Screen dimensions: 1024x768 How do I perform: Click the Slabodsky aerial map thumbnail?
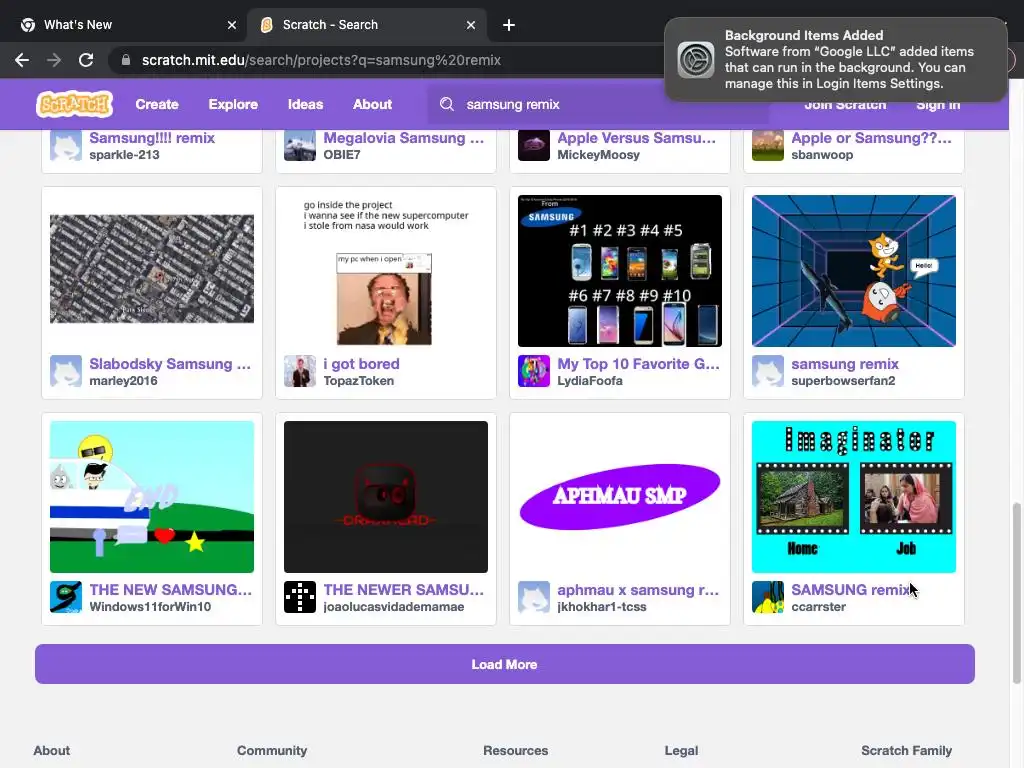(x=152, y=269)
